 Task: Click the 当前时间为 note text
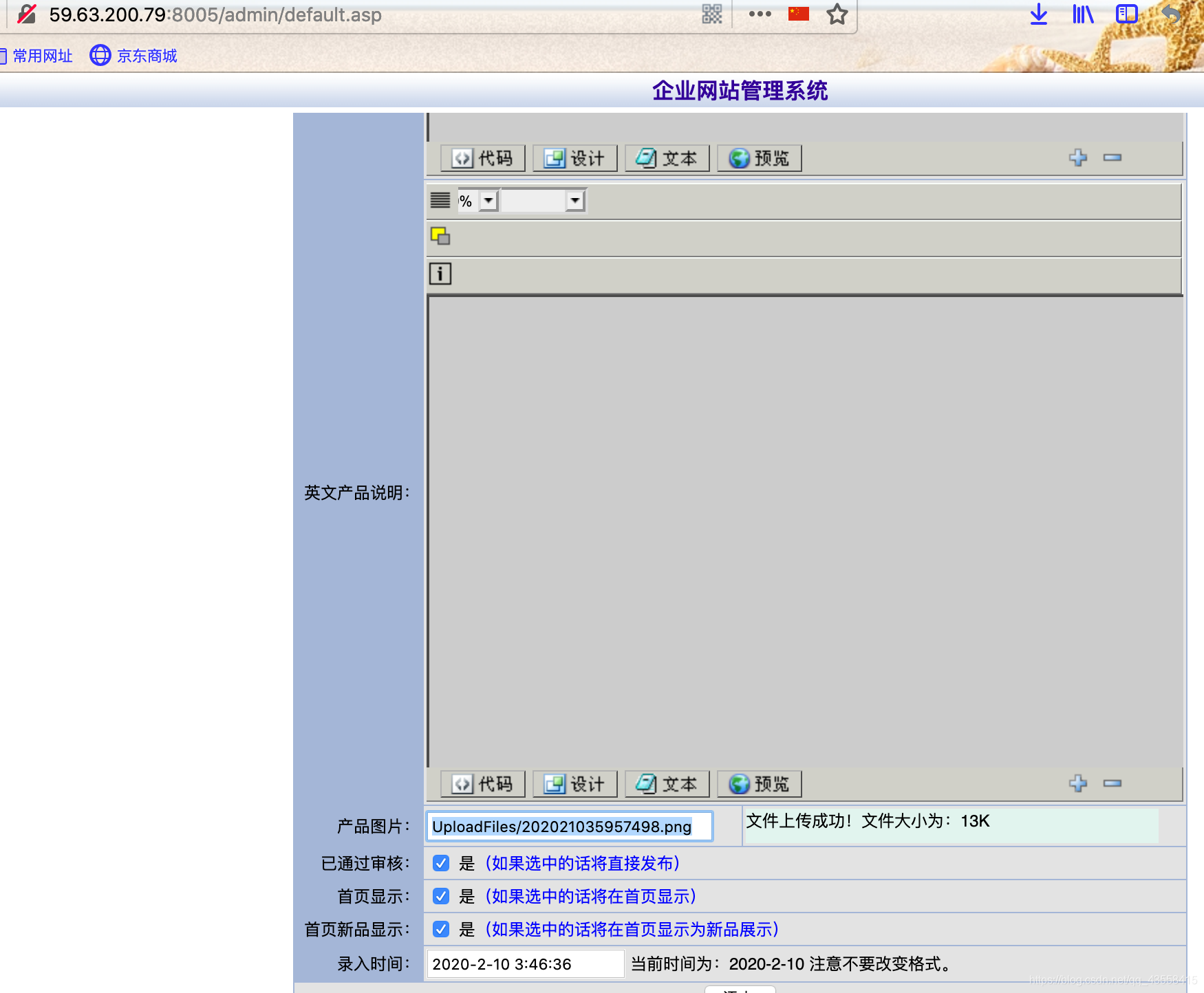click(791, 964)
